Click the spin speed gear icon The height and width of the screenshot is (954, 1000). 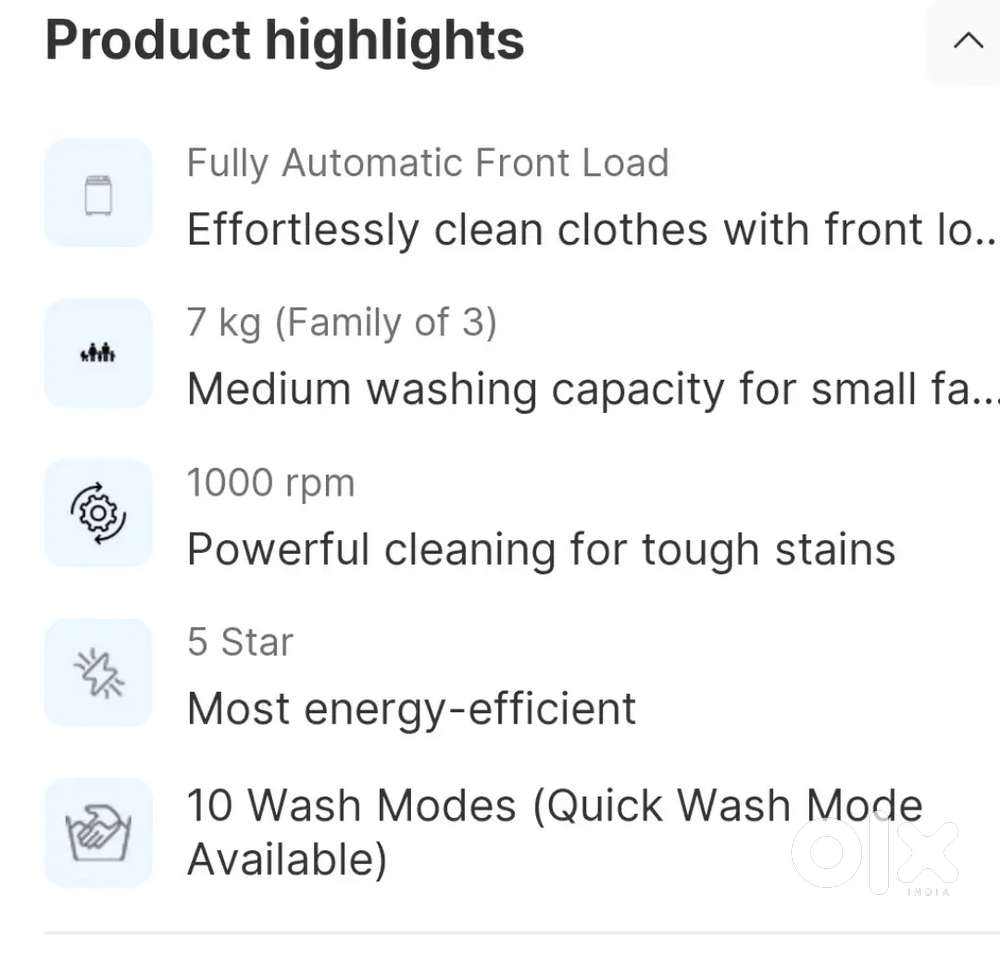[x=98, y=513]
